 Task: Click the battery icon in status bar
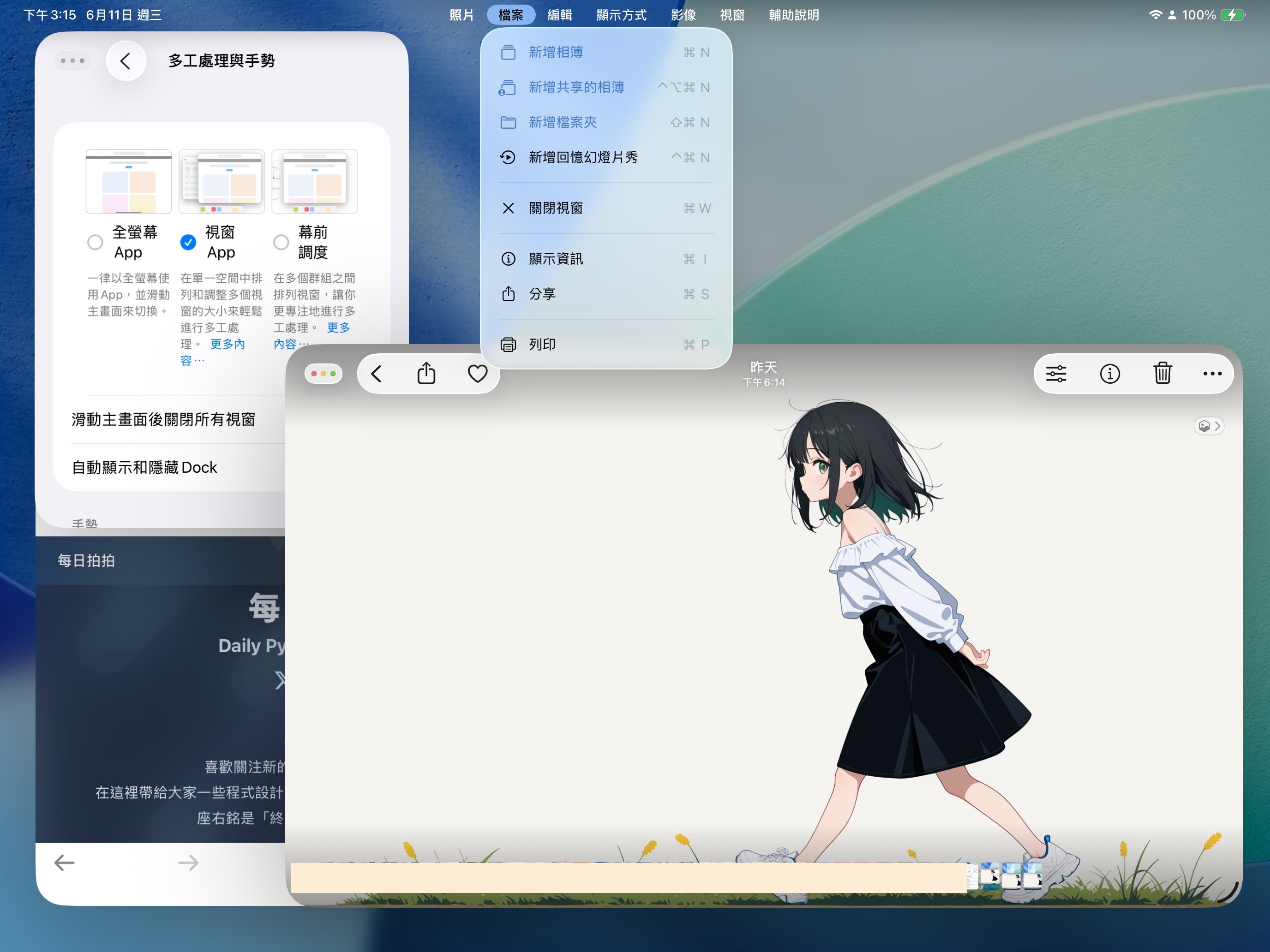coord(1233,15)
